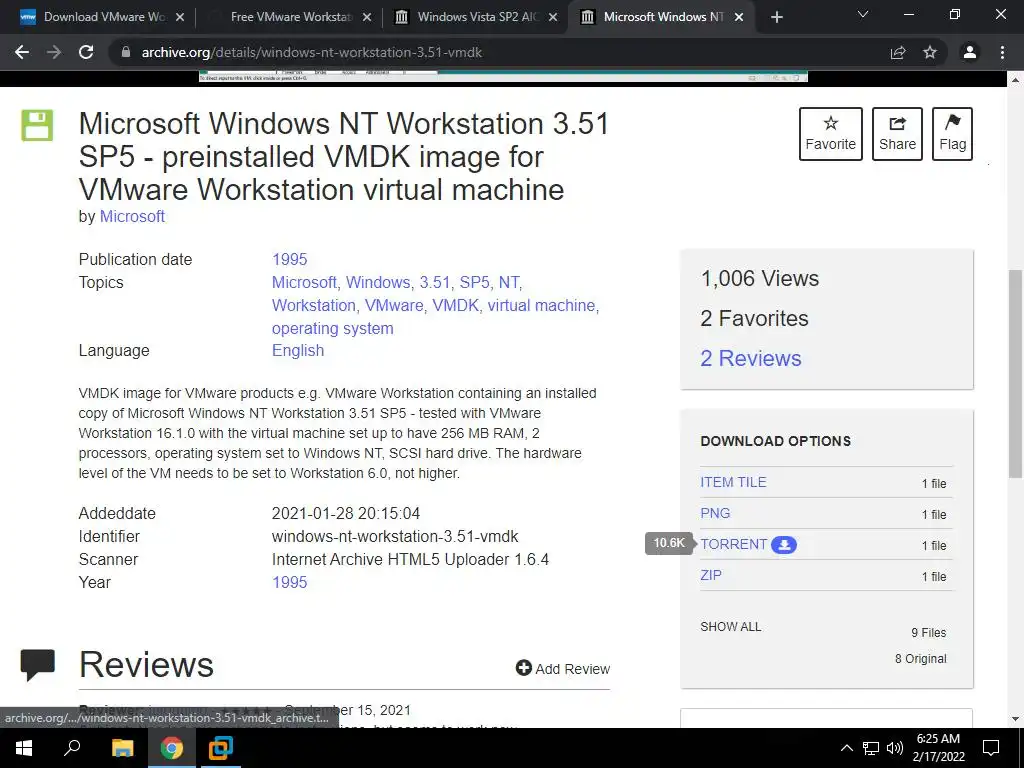This screenshot has width=1024, height=768.
Task: Download the PNG file
Action: pos(715,513)
